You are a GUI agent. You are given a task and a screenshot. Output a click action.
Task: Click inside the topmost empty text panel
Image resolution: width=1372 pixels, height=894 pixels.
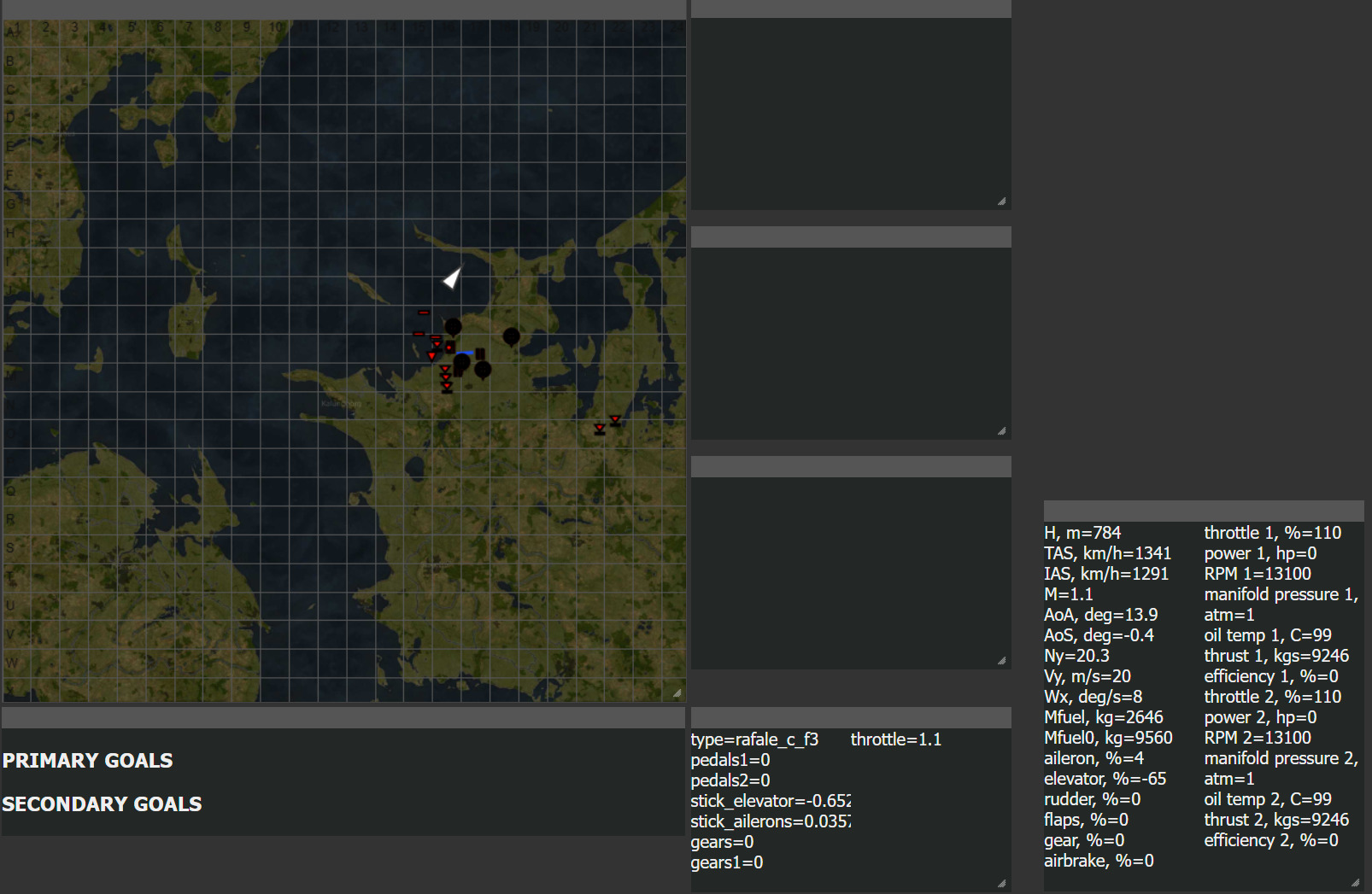(x=850, y=113)
